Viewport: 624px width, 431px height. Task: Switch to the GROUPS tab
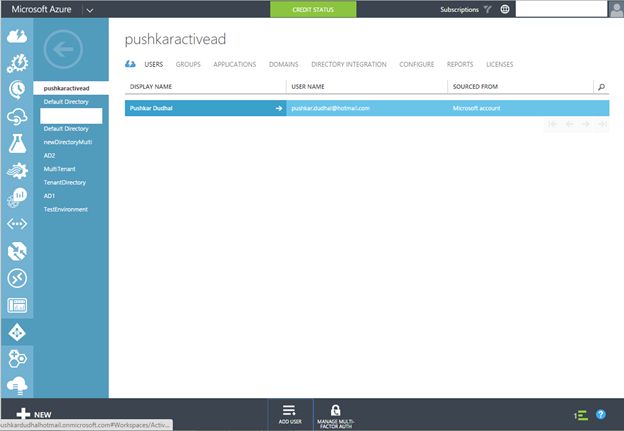(188, 64)
